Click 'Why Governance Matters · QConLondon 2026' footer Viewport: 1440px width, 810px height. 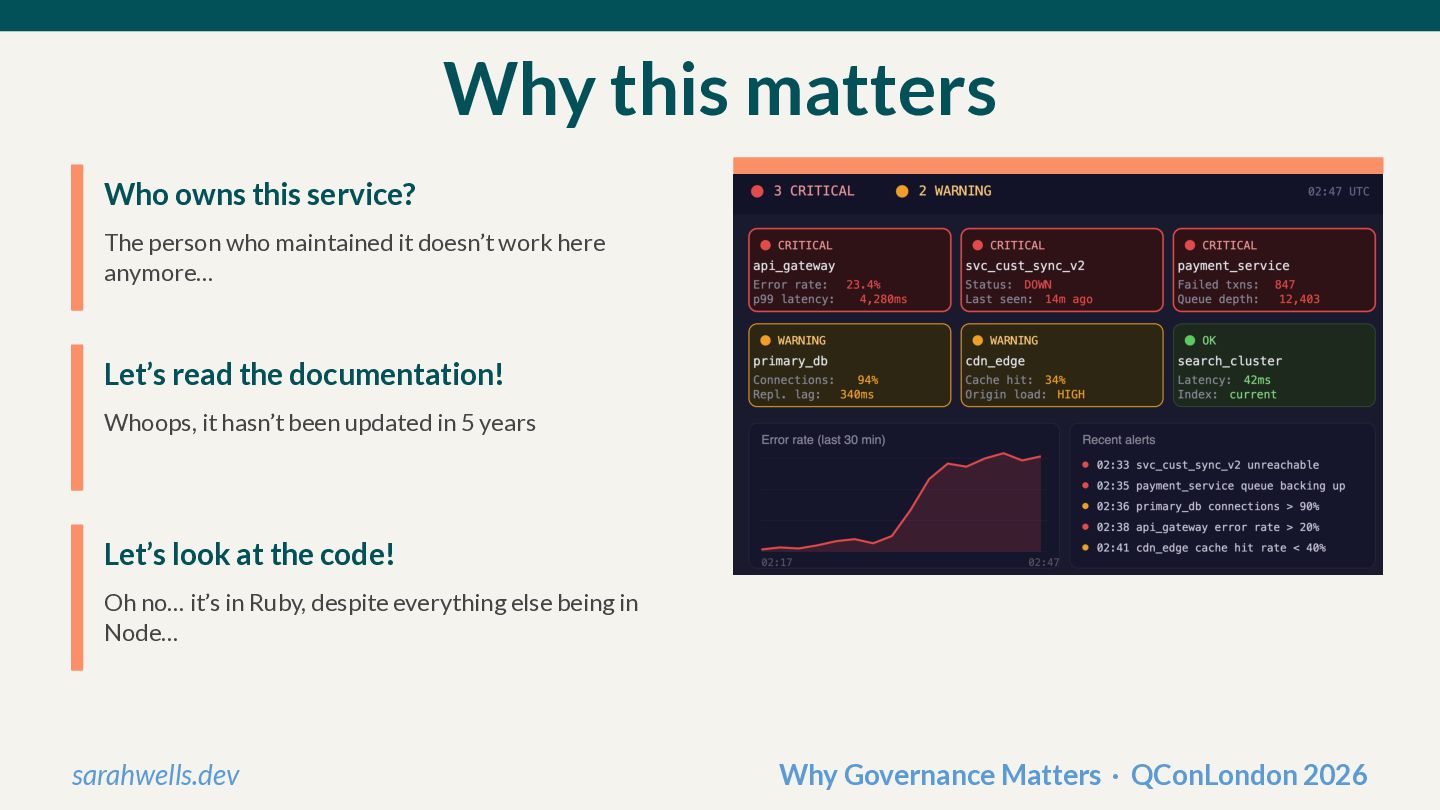tap(1073, 775)
